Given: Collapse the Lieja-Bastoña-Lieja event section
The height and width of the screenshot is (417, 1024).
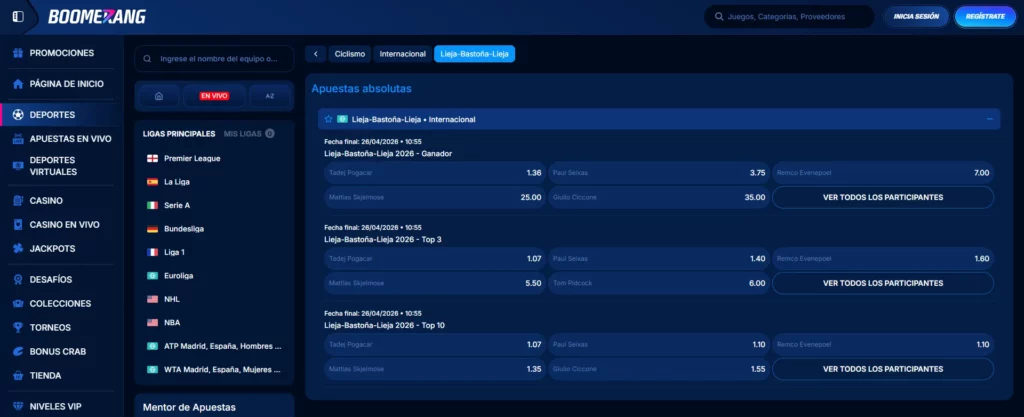Looking at the screenshot, I should [x=990, y=119].
